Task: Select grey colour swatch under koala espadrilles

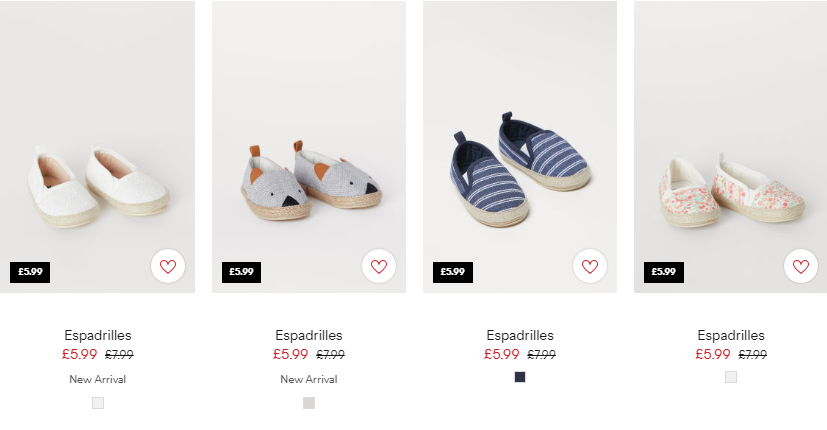Action: [309, 403]
